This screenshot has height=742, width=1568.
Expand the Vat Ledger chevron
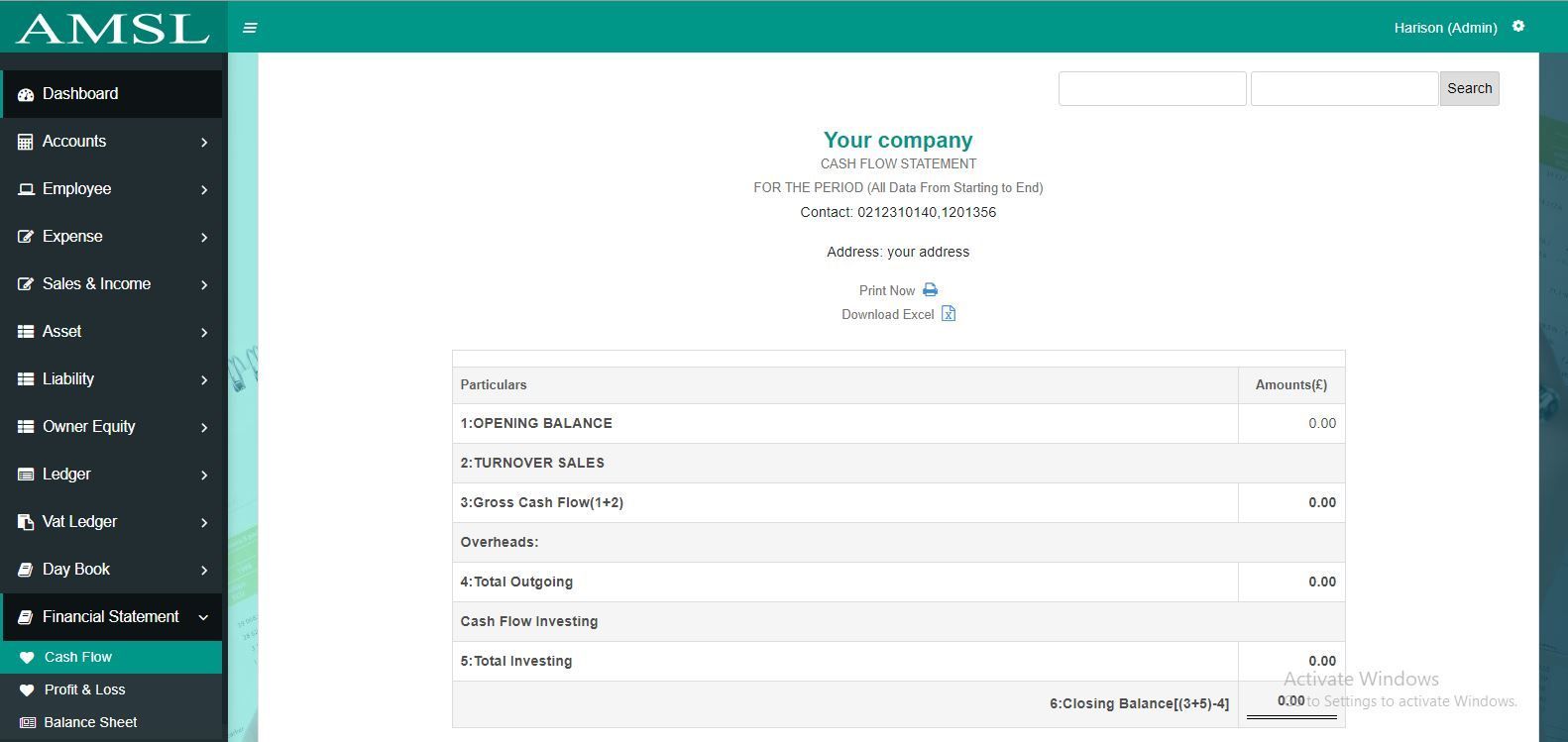[204, 523]
